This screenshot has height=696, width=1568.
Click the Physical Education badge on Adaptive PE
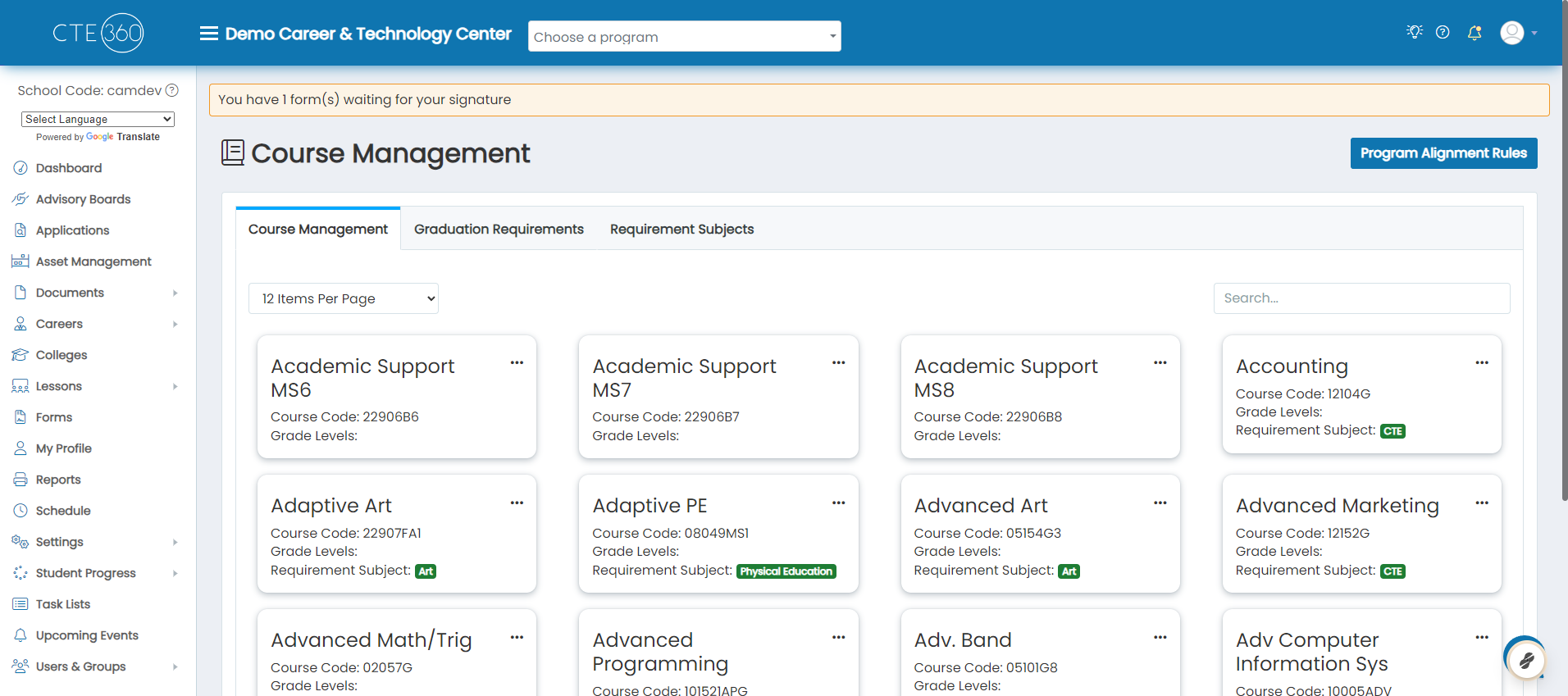786,571
